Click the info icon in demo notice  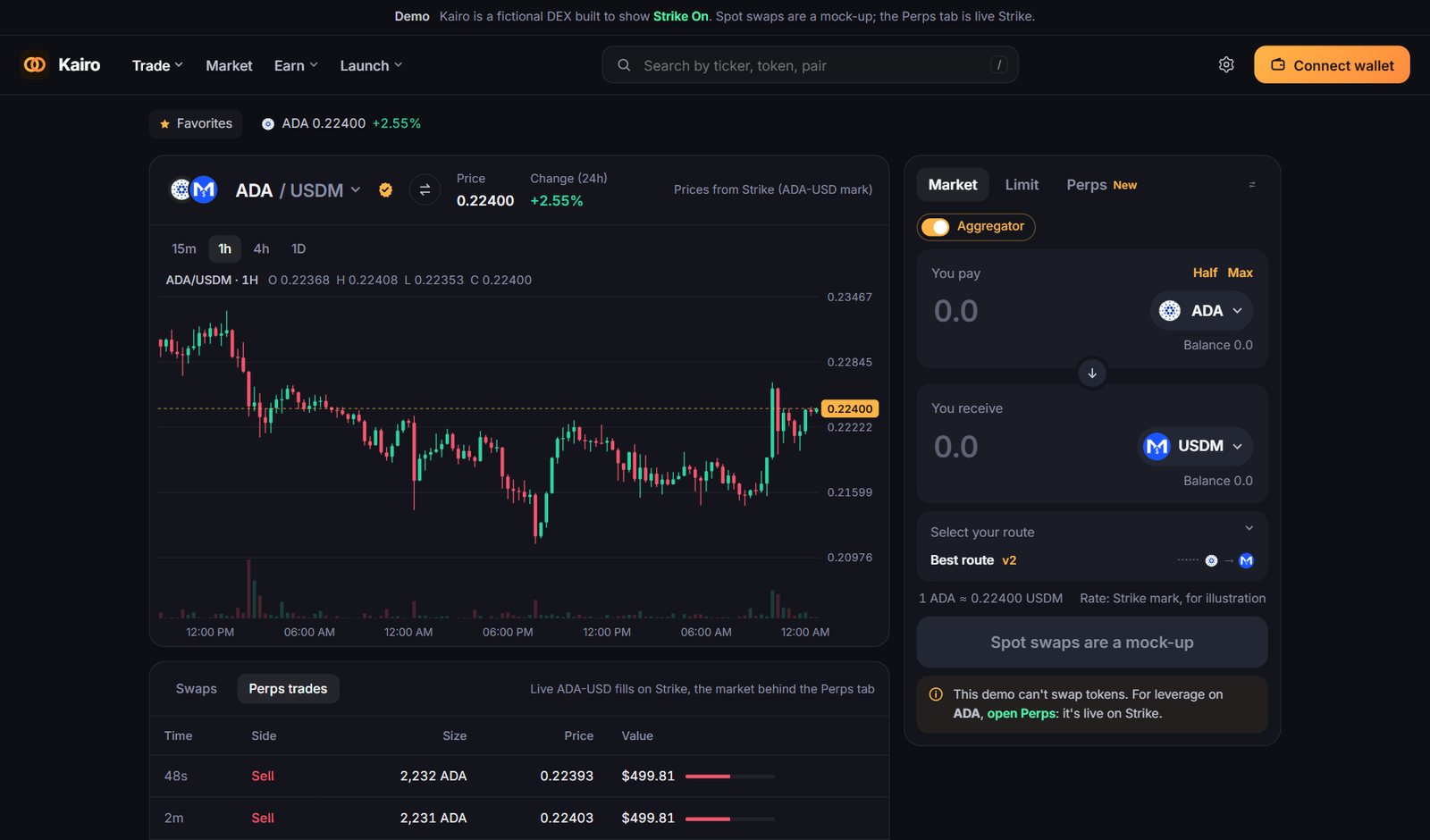click(x=936, y=694)
